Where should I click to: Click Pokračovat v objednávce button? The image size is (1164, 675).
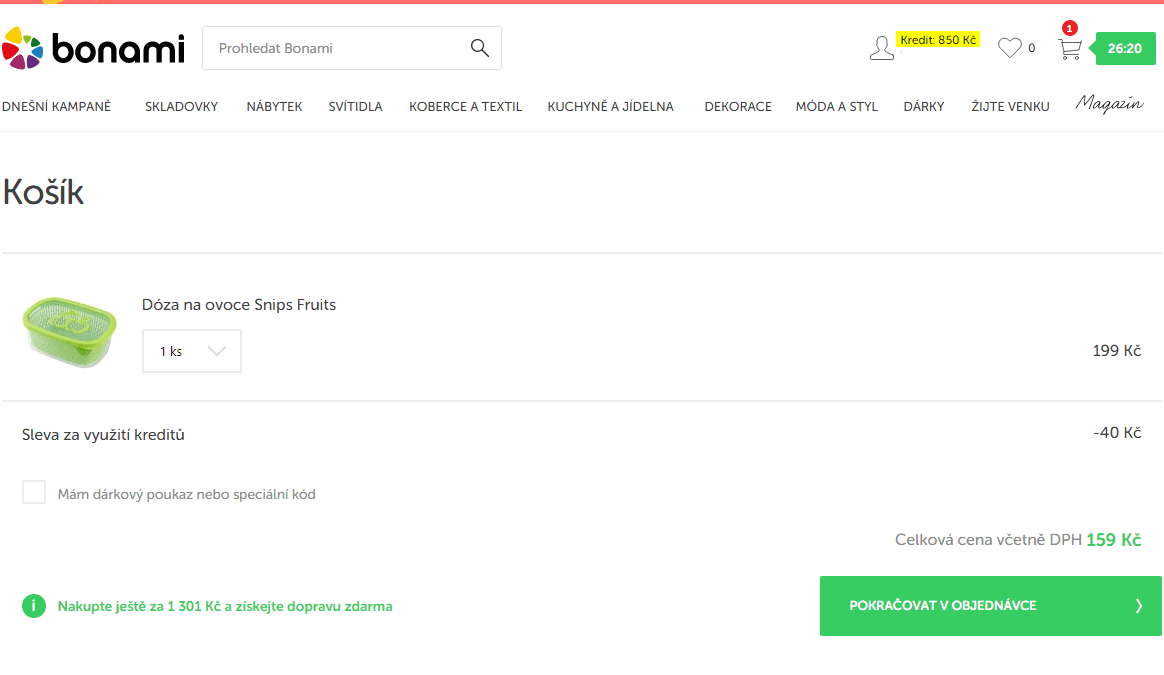point(990,606)
